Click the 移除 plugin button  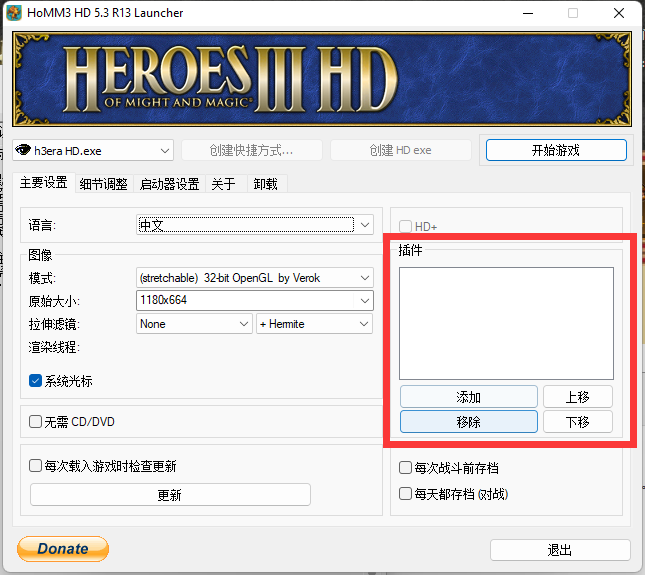tap(469, 422)
